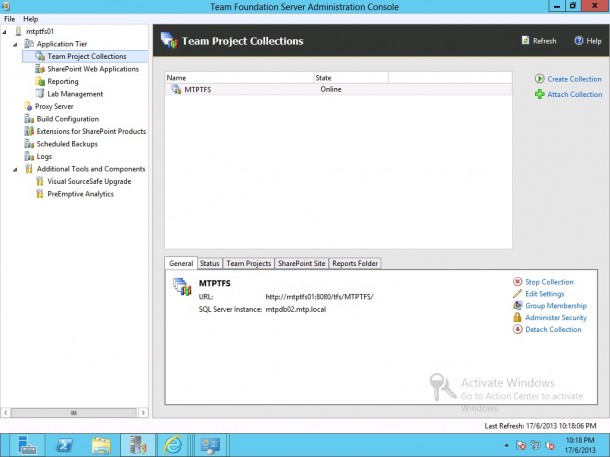Click the Build Configuration icon
This screenshot has width=610, height=457.
[x=29, y=119]
